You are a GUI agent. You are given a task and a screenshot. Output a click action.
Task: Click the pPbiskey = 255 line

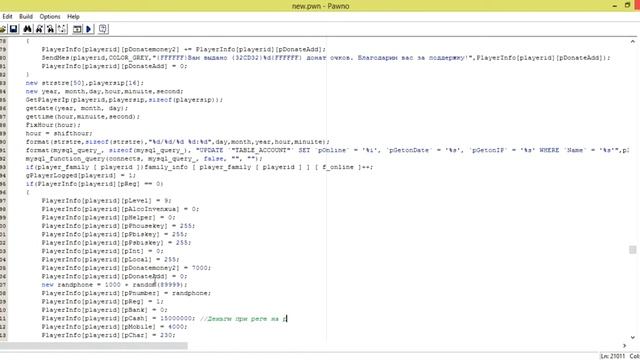[x=114, y=235]
